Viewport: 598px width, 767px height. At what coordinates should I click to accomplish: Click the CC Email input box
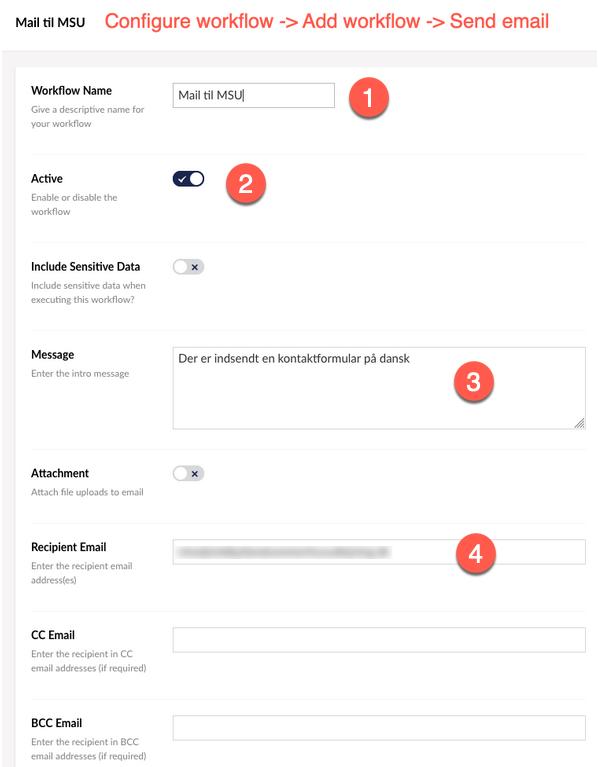click(379, 640)
